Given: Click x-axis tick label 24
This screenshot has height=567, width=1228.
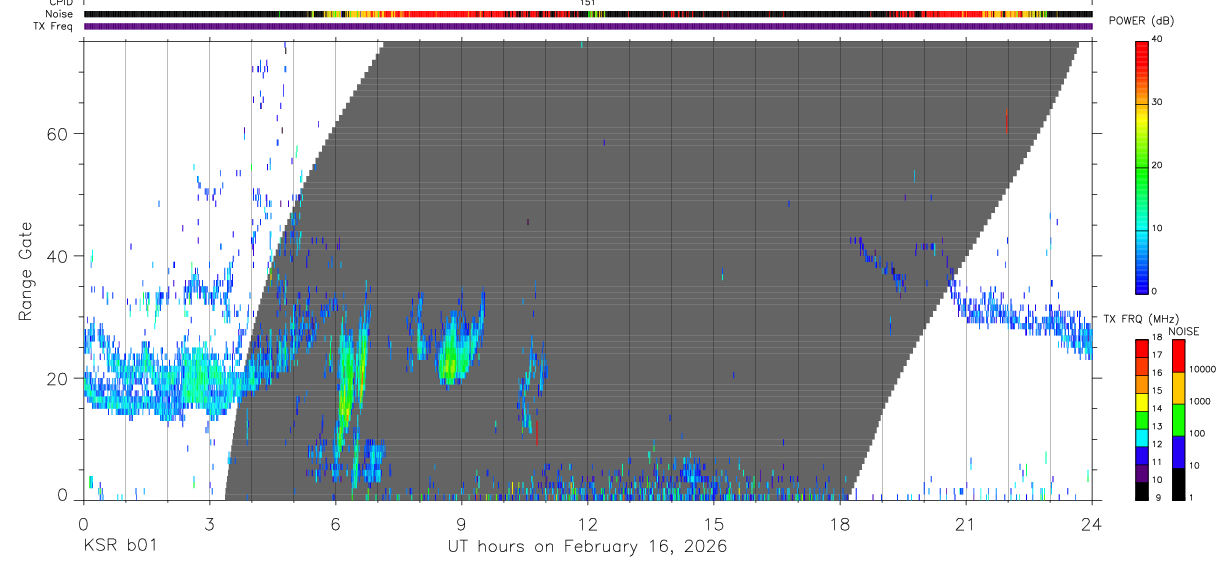Looking at the screenshot, I should tap(1091, 523).
